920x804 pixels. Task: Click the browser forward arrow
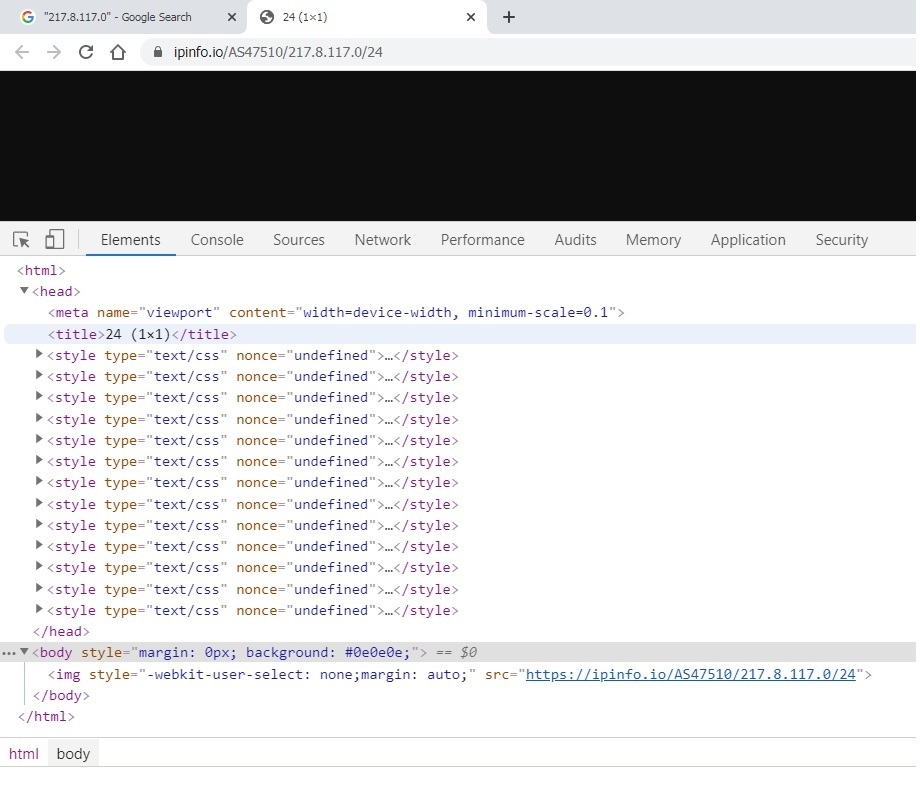tap(54, 52)
